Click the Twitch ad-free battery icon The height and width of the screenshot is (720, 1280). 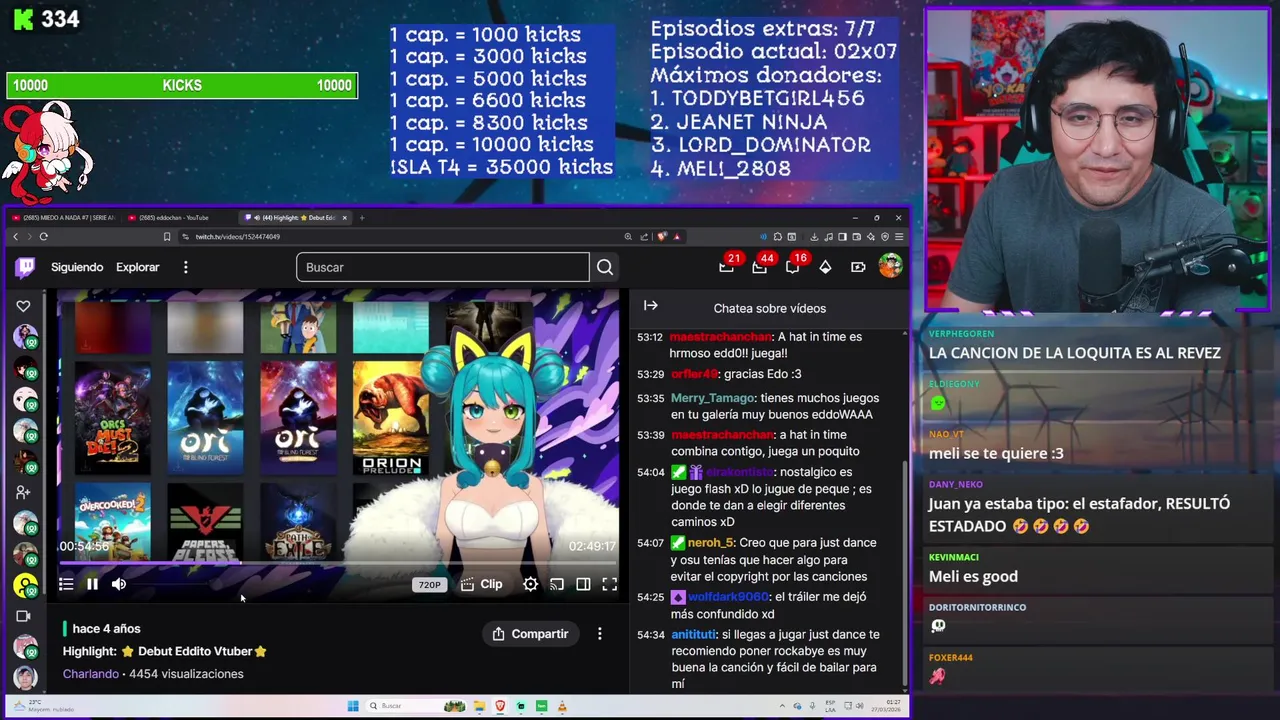click(858, 267)
